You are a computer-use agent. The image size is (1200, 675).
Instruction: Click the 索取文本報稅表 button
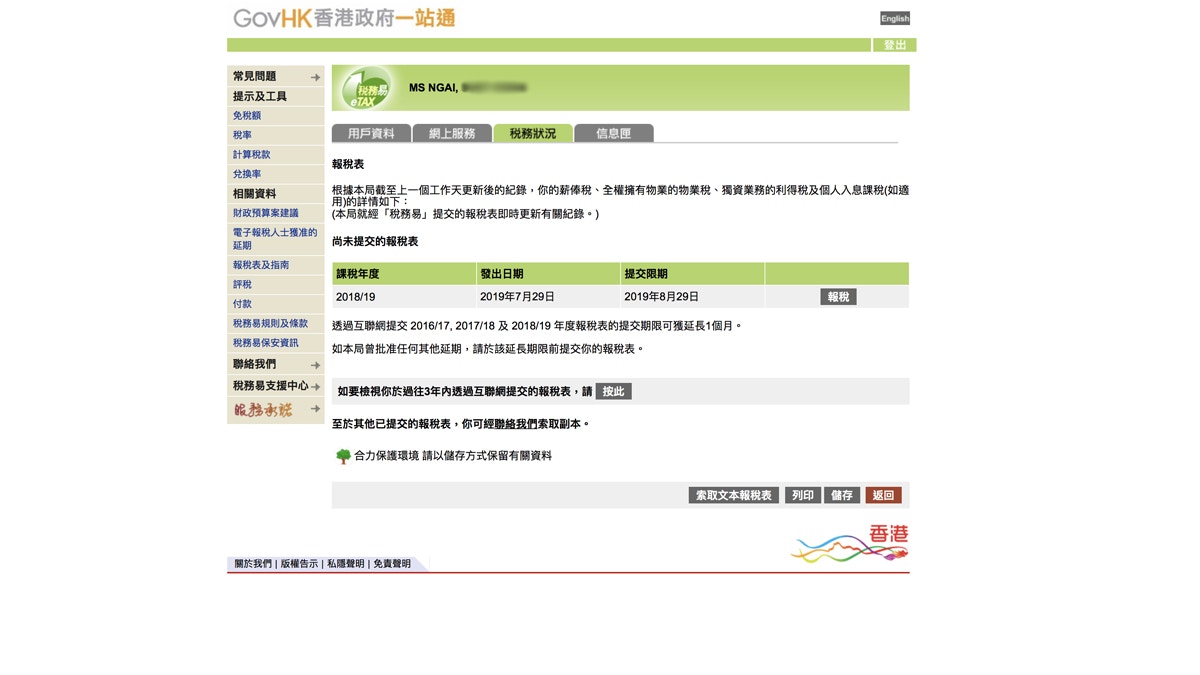(734, 494)
